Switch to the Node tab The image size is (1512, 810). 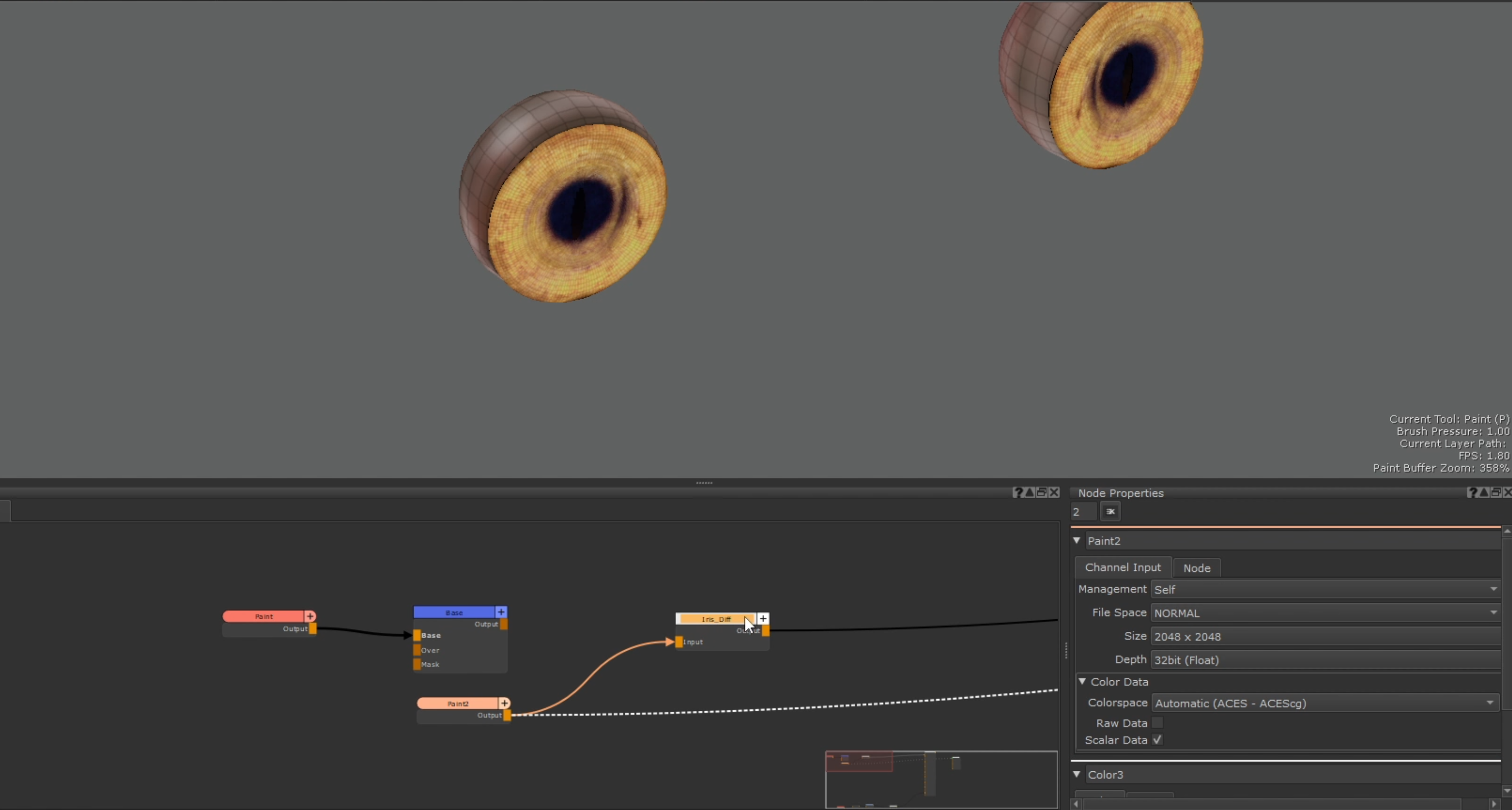tap(1197, 568)
